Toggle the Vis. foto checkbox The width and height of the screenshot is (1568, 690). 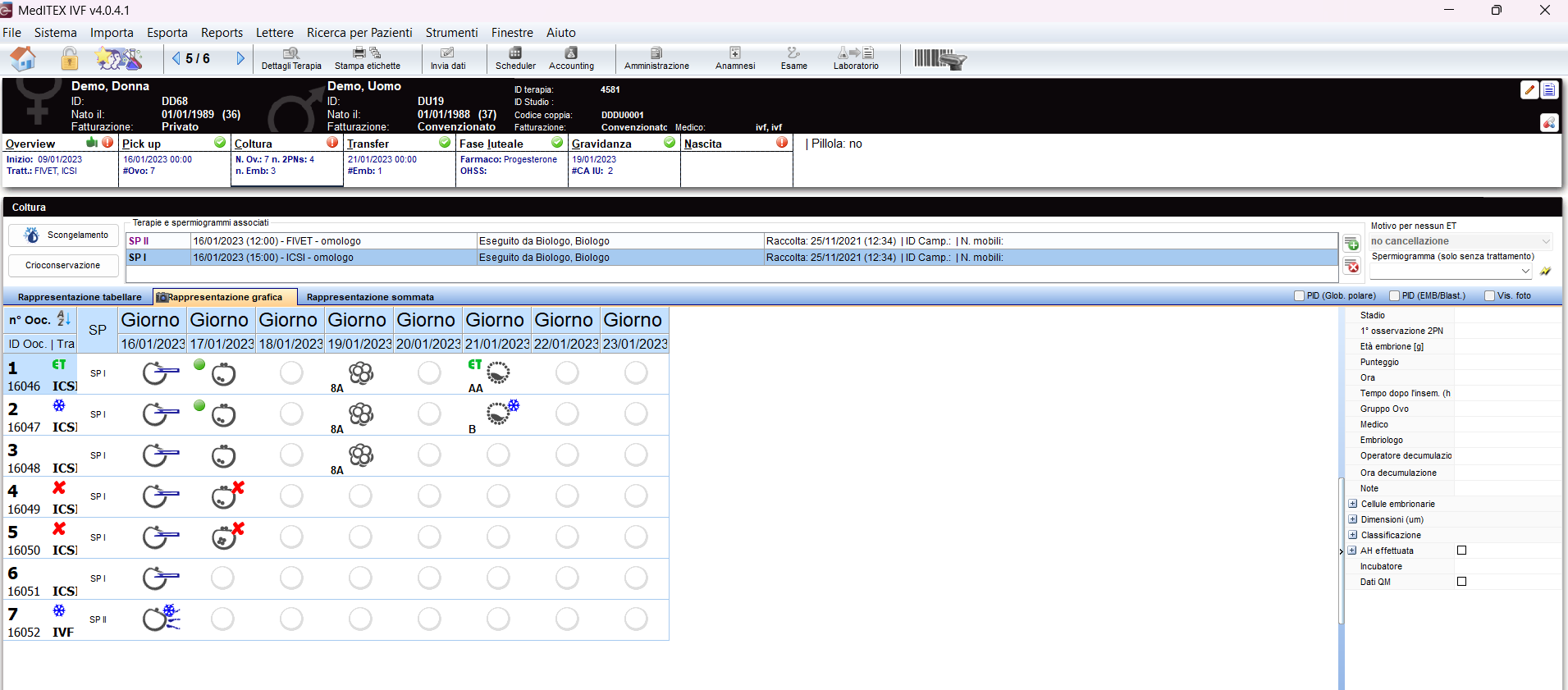click(x=1489, y=296)
